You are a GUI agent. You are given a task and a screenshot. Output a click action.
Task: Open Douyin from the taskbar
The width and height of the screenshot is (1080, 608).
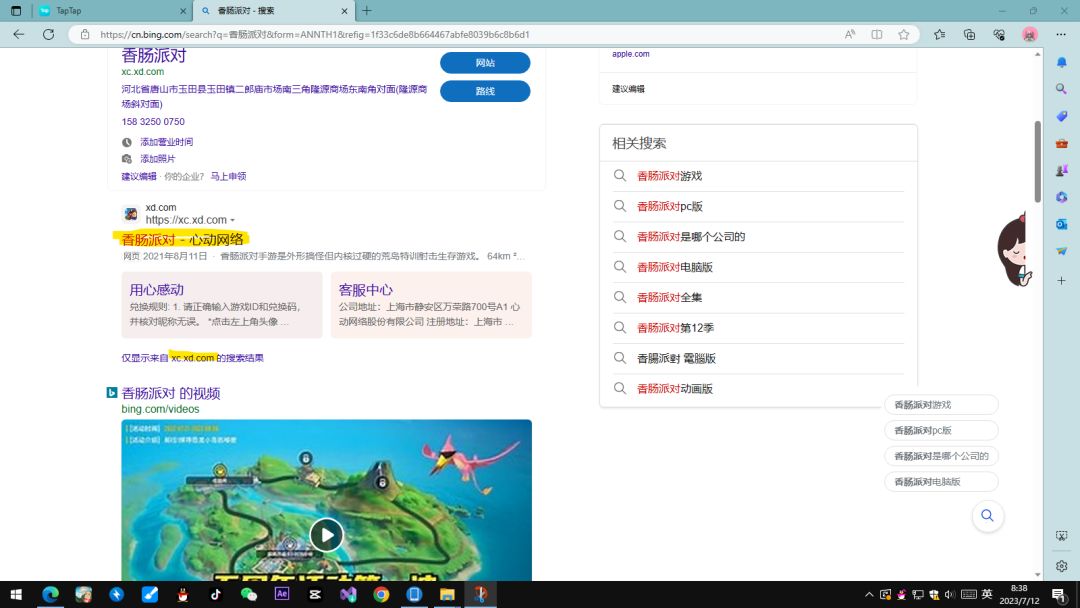[x=215, y=593]
